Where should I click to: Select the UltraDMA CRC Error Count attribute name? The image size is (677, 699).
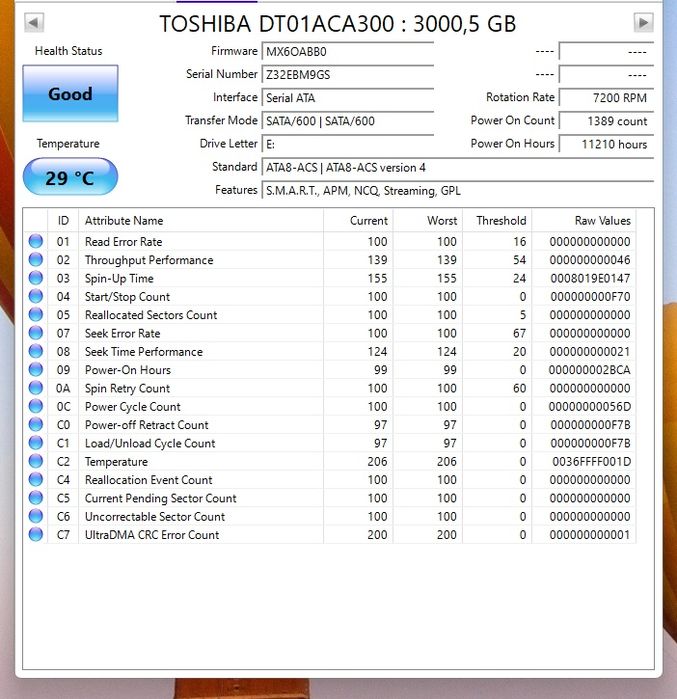[152, 535]
